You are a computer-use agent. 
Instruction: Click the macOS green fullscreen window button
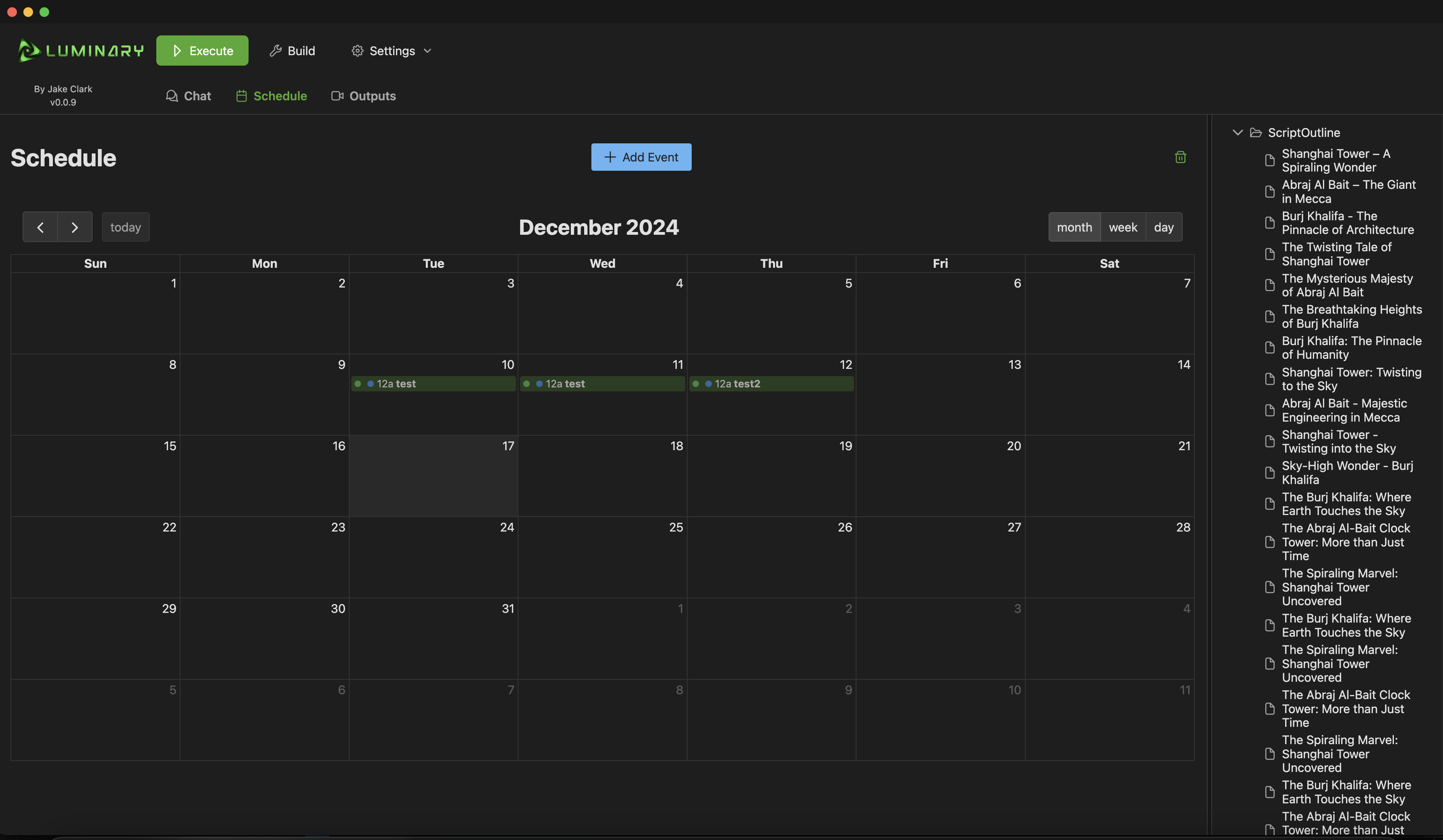44,11
